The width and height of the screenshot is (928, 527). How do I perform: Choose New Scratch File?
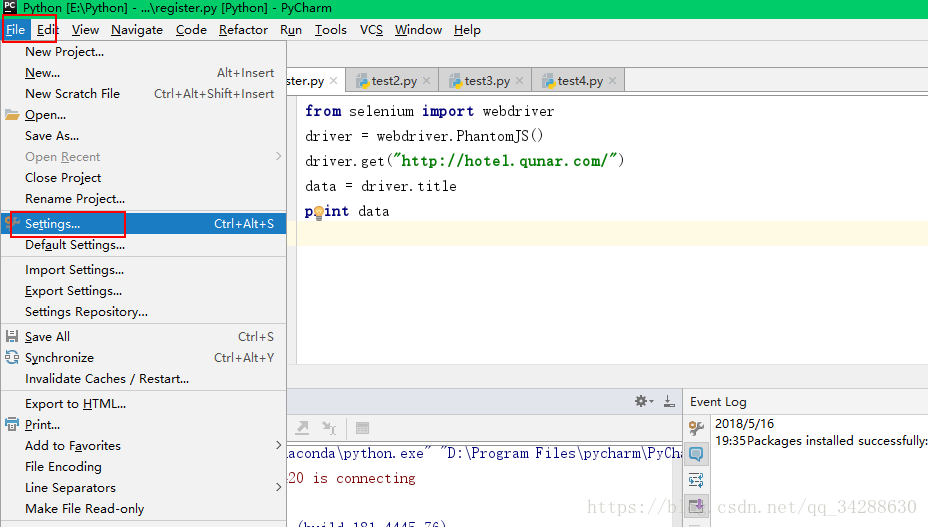pos(144,94)
